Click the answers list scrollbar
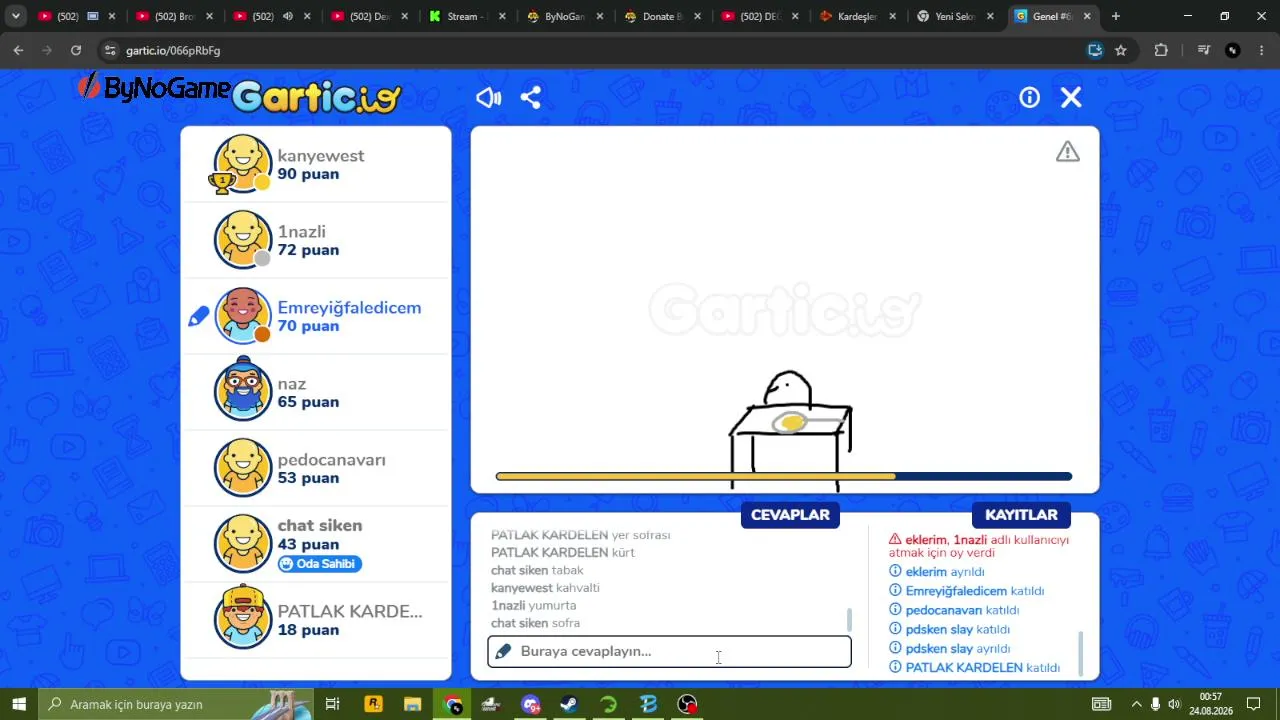 click(849, 620)
